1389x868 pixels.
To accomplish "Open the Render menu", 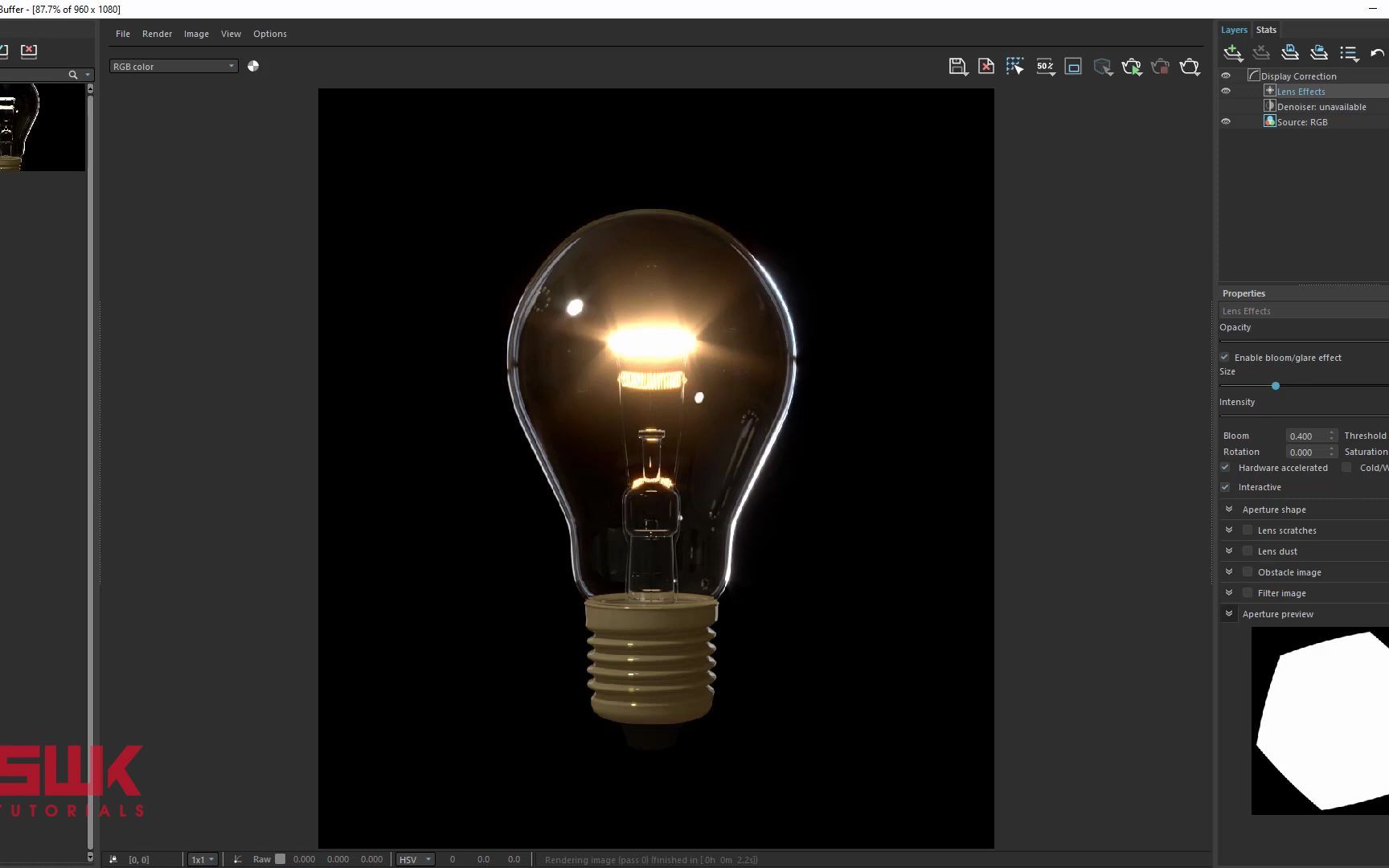I will [157, 34].
